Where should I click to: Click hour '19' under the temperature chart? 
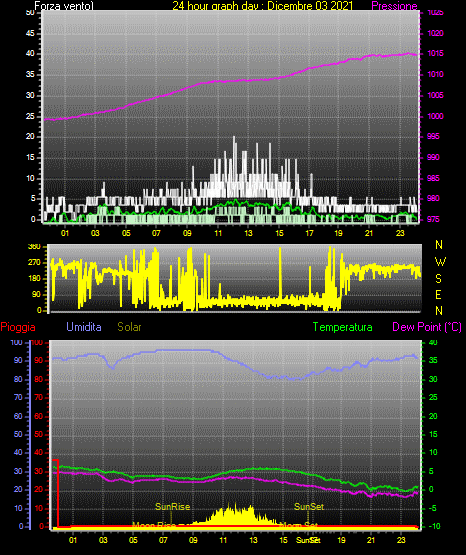(x=341, y=540)
